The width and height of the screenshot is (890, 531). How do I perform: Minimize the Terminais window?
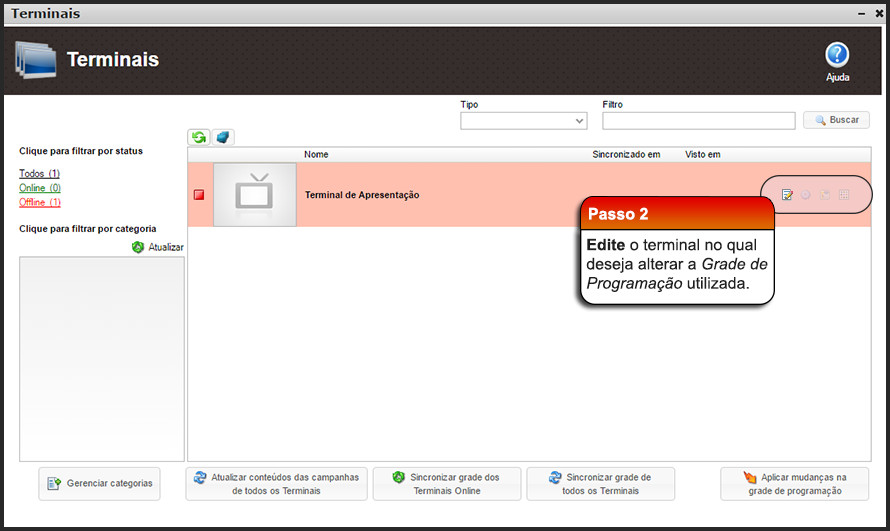click(x=862, y=13)
